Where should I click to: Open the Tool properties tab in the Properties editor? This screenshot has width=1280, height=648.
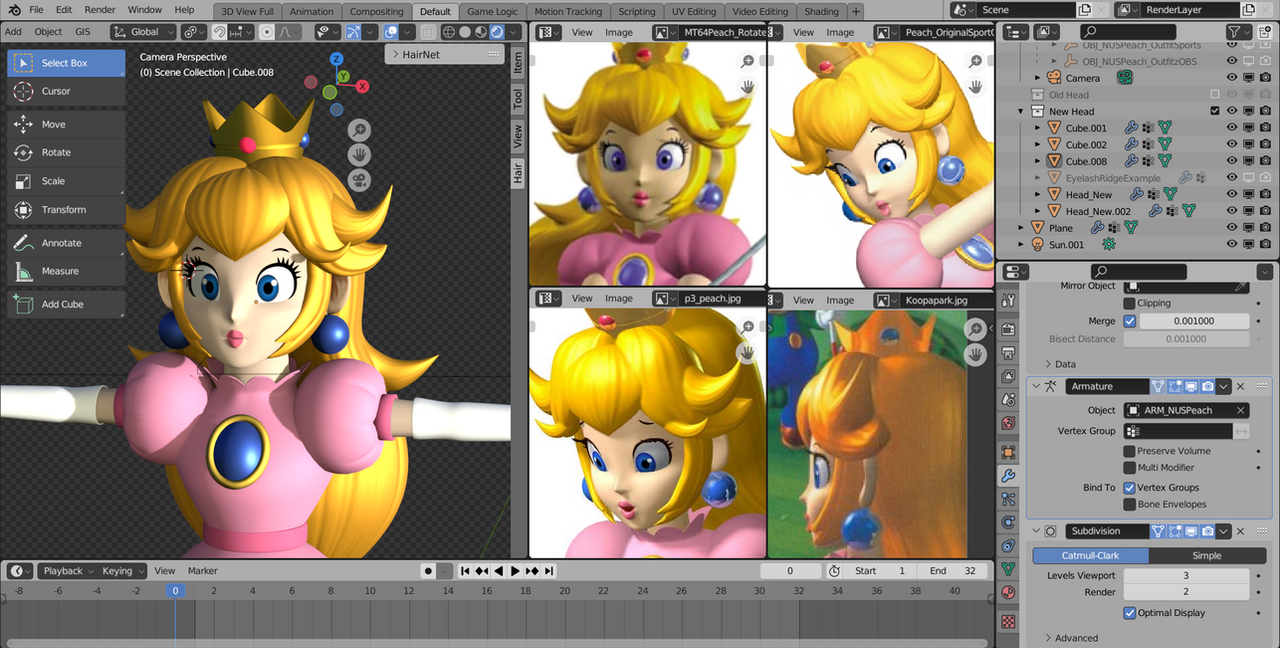[1008, 301]
